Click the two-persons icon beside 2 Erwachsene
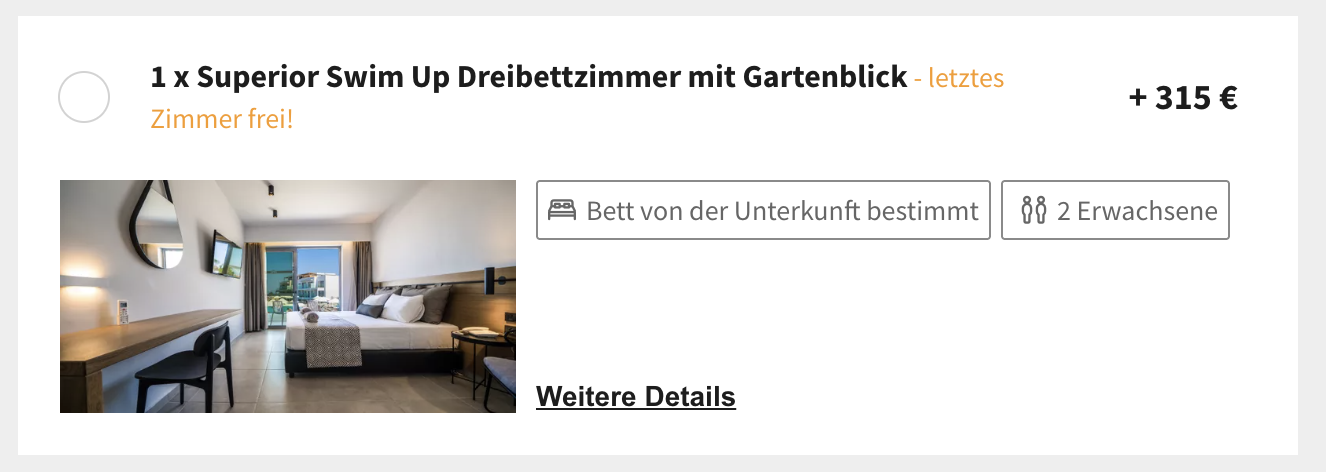Screen dimensions: 1326x472 pos(1033,211)
